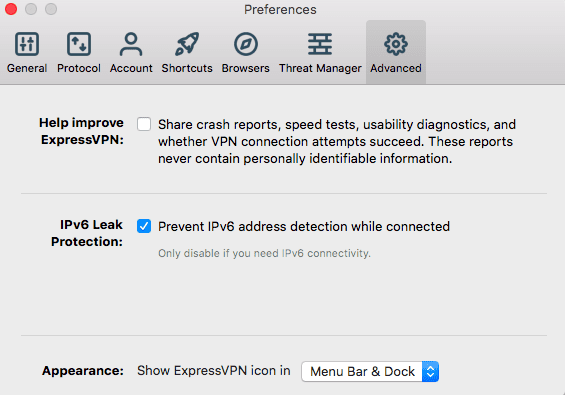The height and width of the screenshot is (395, 565).
Task: Open the General preferences tab
Action: [x=27, y=53]
